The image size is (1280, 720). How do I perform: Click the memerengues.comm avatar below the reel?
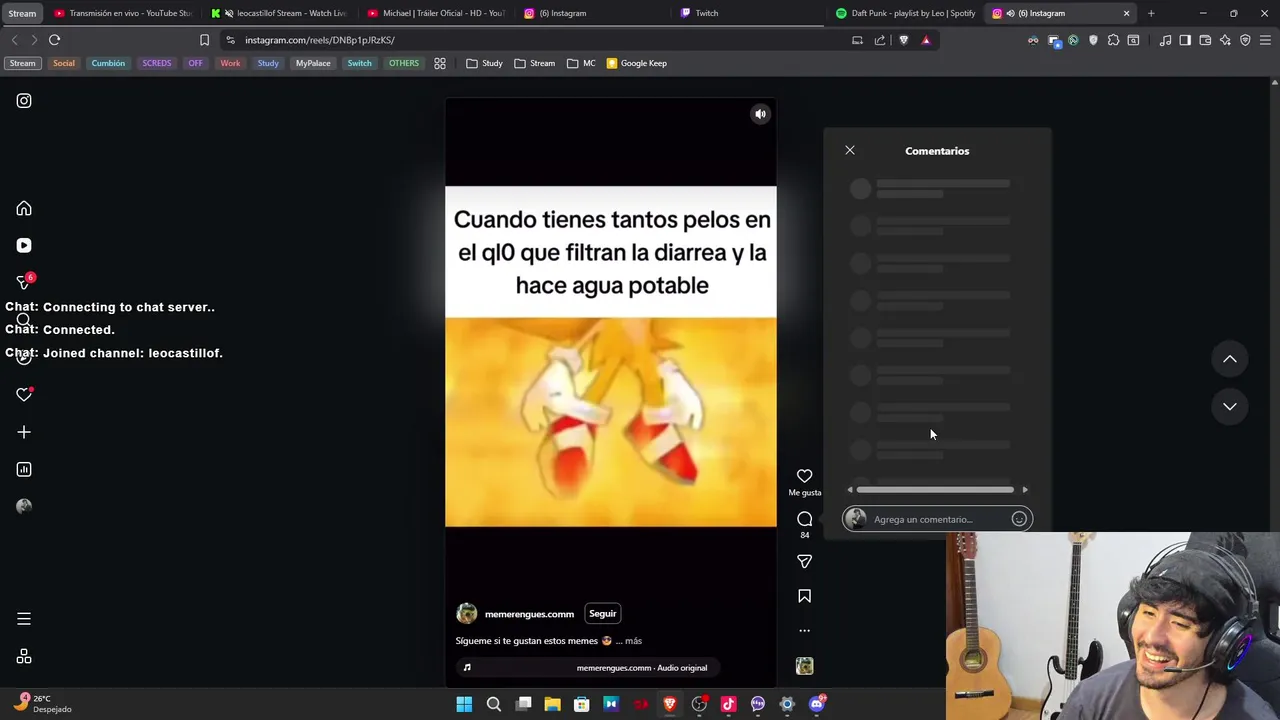point(466,614)
